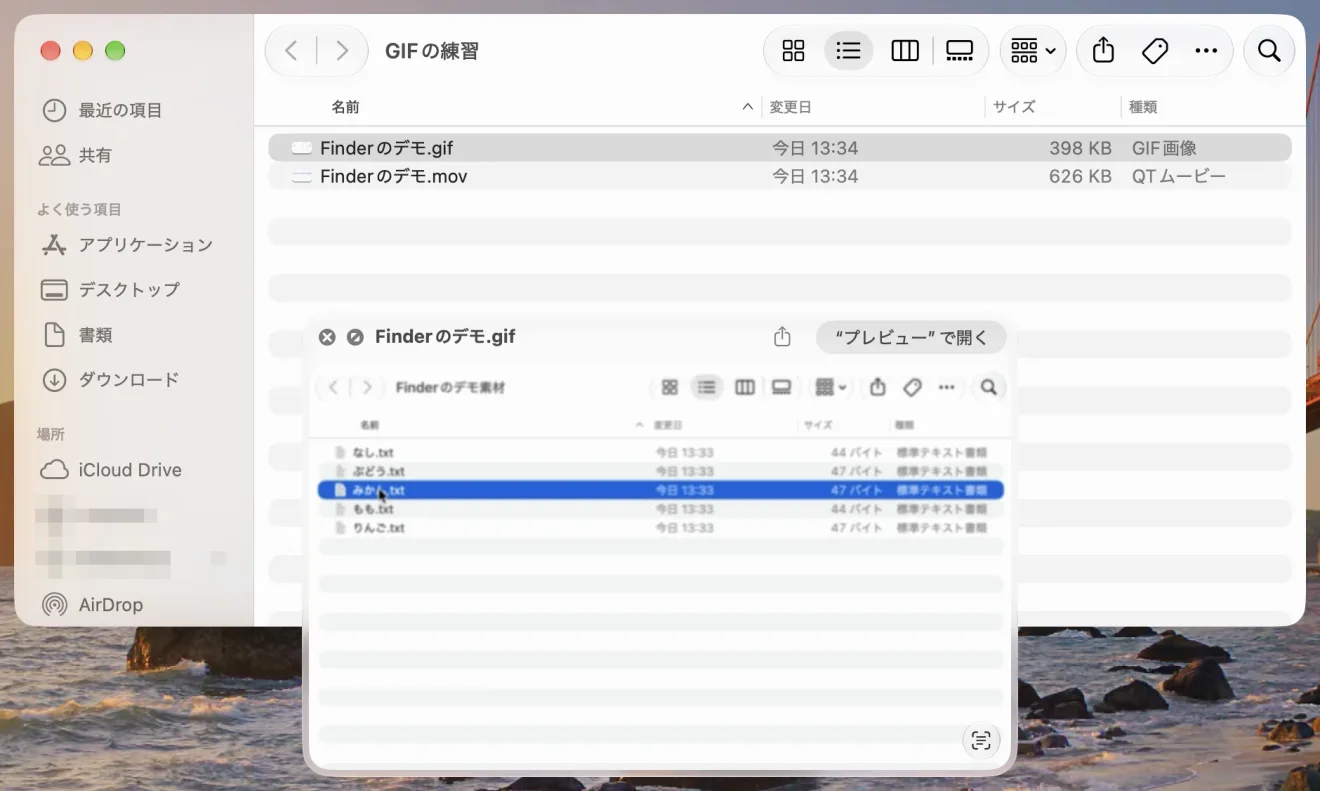Open 書類 in the sidebar
Viewport: 1320px width, 791px height.
76,335
